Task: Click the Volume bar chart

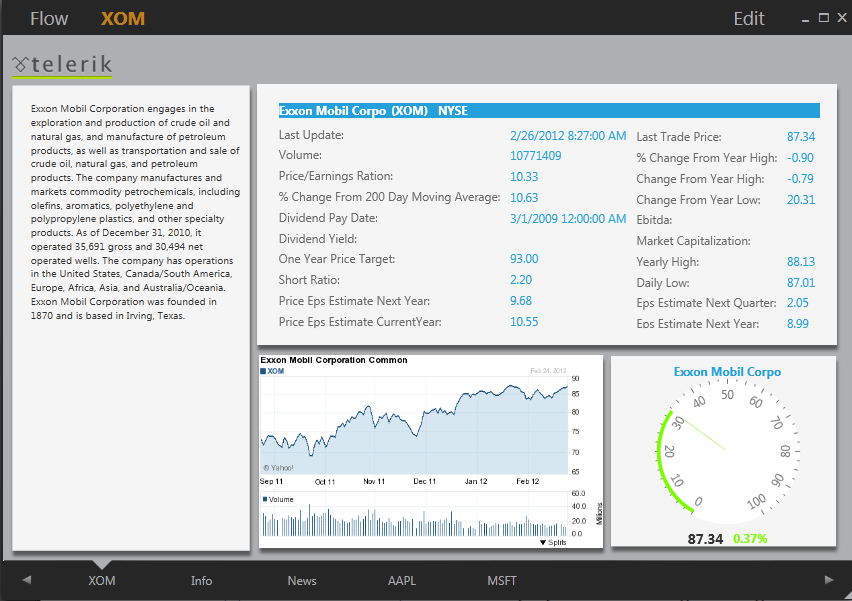Action: (414, 515)
